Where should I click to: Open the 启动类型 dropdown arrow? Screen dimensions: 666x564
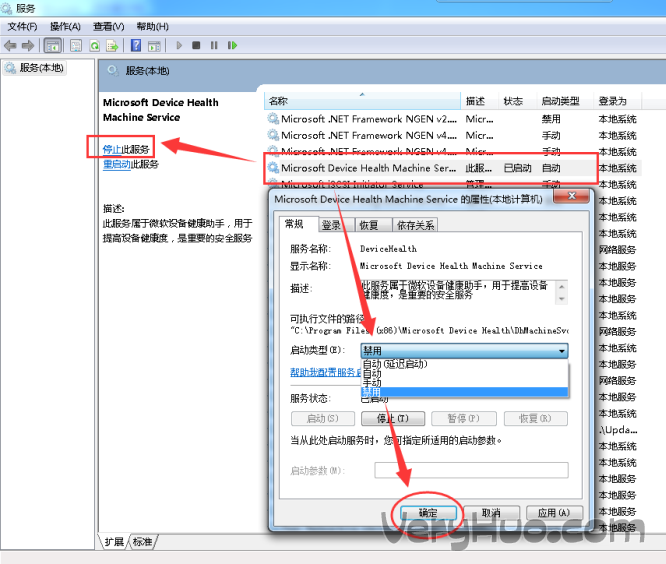[562, 351]
